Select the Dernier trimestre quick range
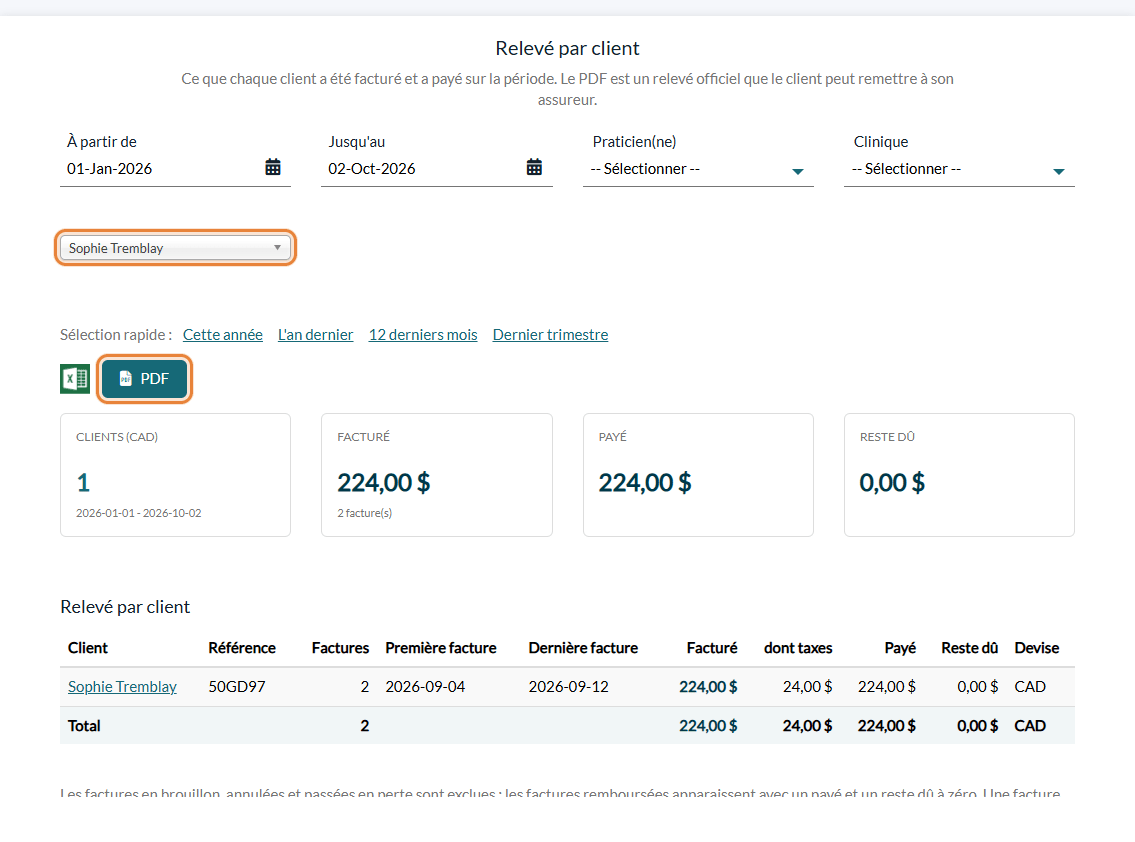This screenshot has width=1135, height=842. point(550,334)
